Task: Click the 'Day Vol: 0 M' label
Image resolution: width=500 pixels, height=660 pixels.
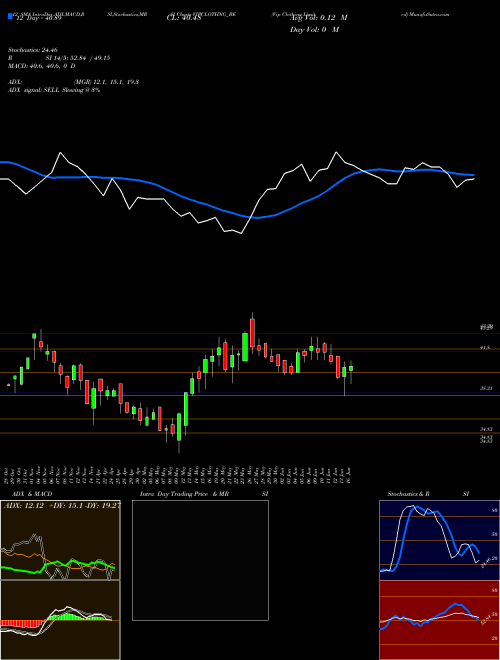Action: 314,30
